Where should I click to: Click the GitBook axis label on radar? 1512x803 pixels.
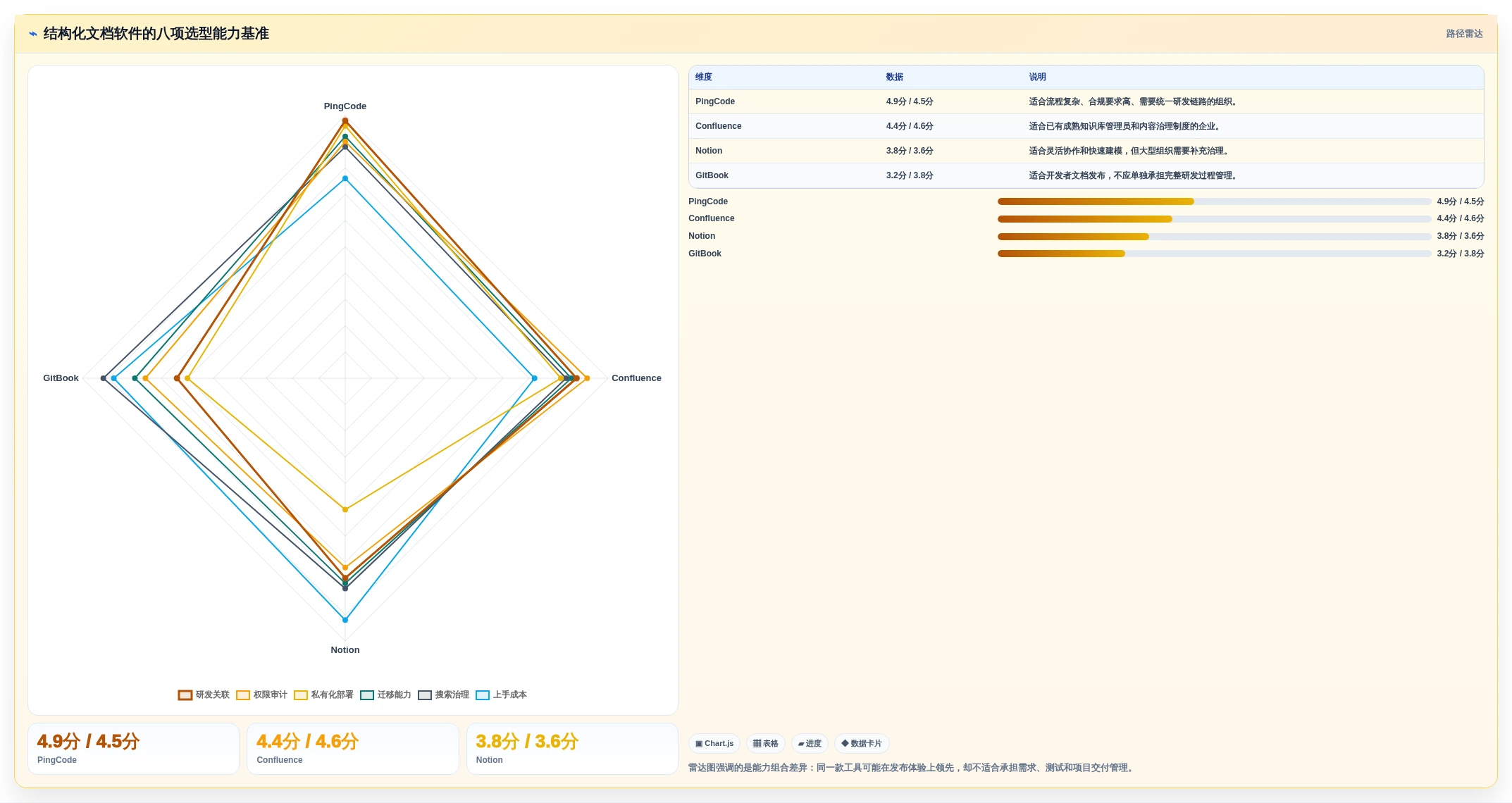pos(61,378)
